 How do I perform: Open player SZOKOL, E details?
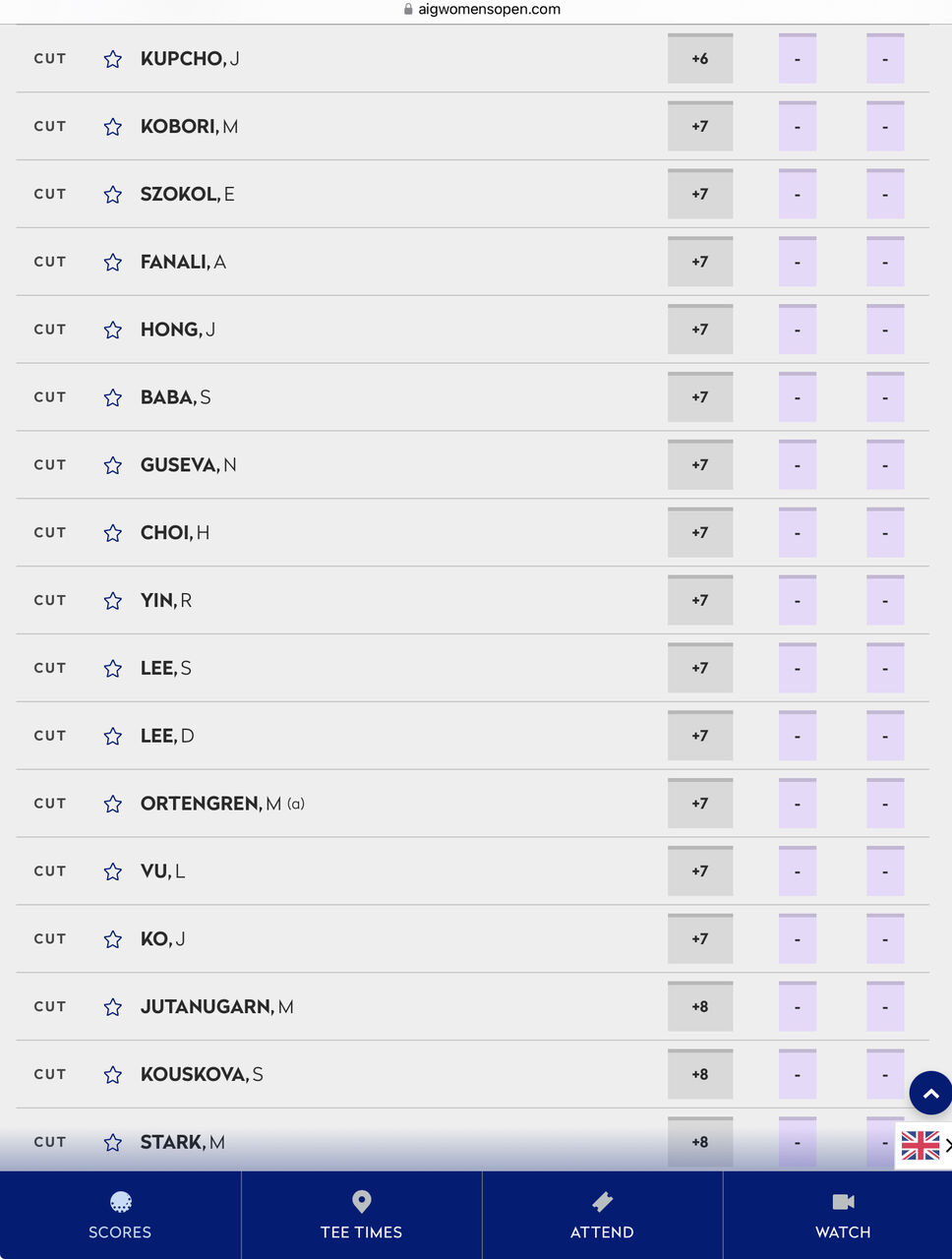187,195
